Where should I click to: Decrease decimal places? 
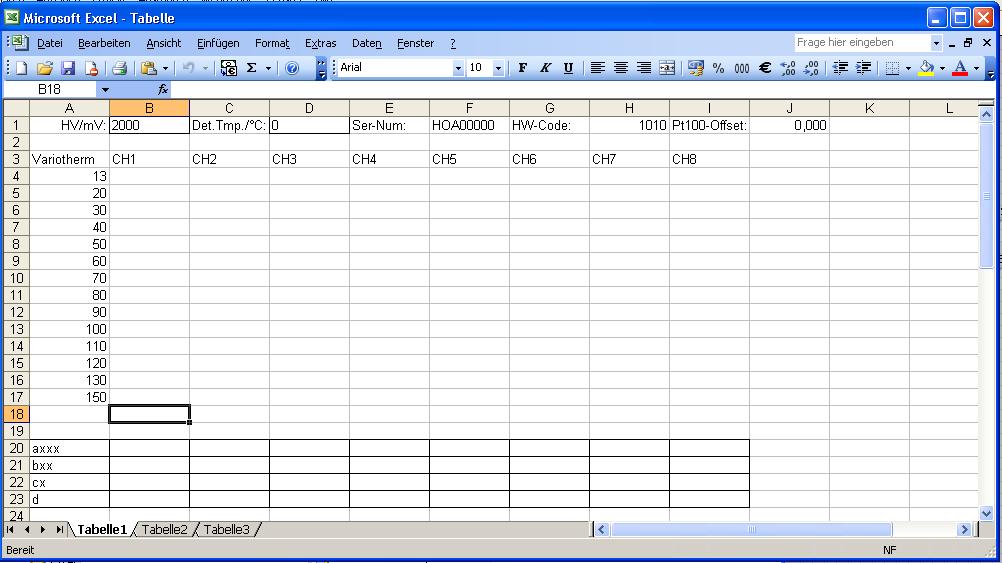(x=811, y=68)
